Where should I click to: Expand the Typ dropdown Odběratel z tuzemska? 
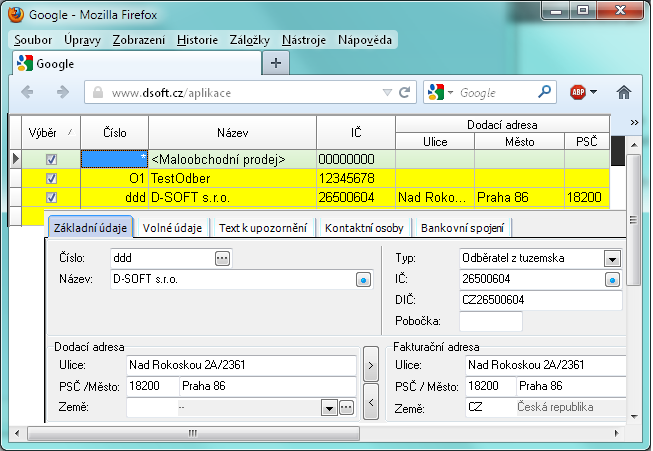coord(612,258)
